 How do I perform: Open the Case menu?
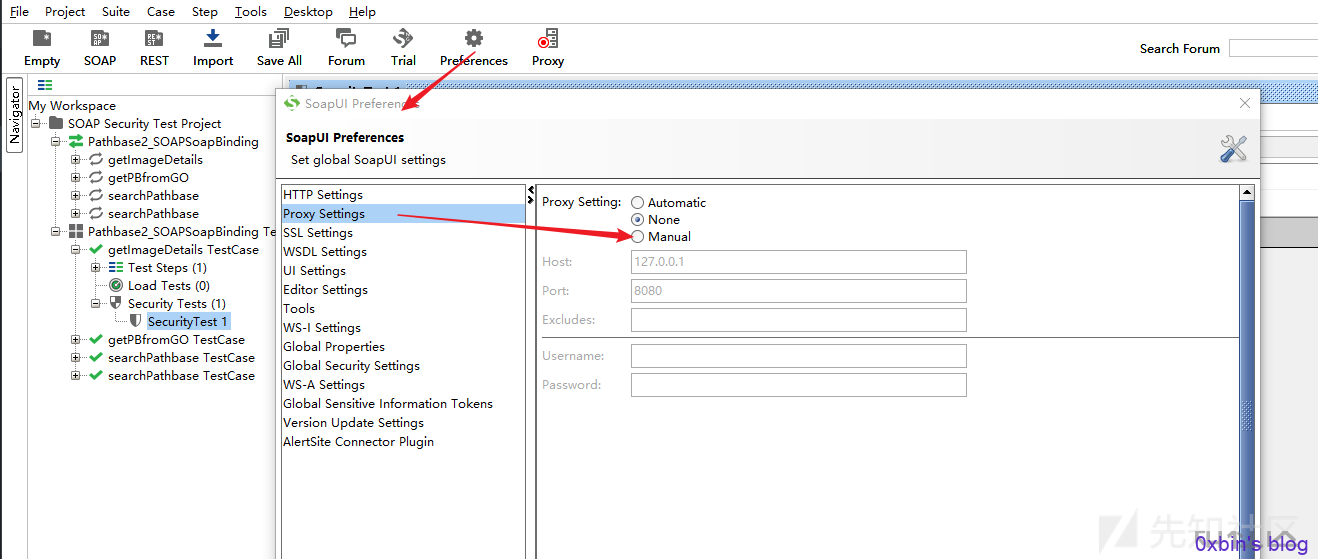pos(161,12)
